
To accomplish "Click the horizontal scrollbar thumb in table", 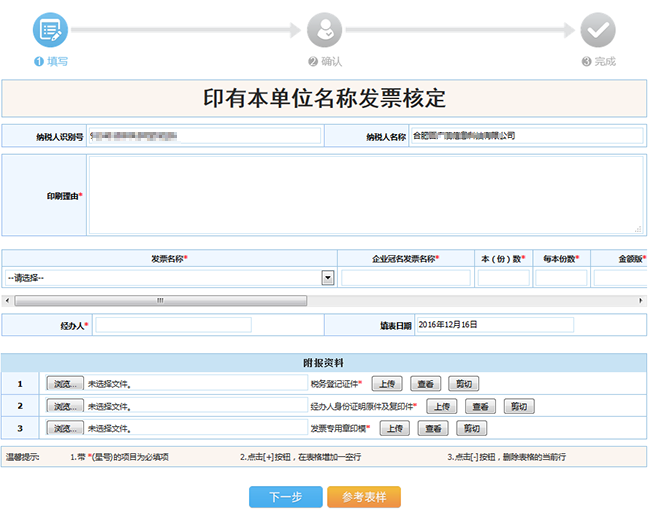I will click(160, 300).
